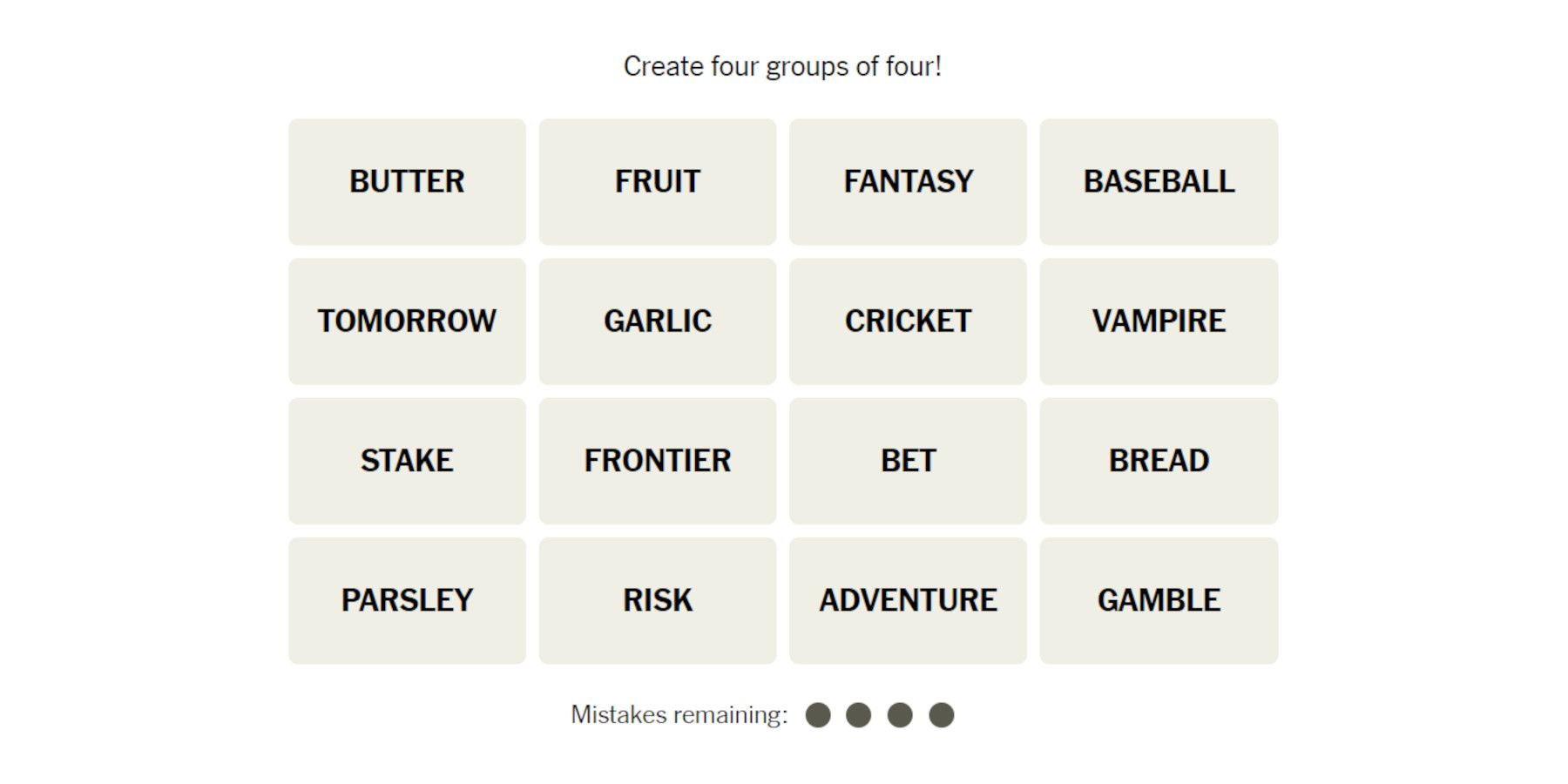The width and height of the screenshot is (1568, 784).
Task: Choose the PARSLEY word tile
Action: click(x=407, y=600)
